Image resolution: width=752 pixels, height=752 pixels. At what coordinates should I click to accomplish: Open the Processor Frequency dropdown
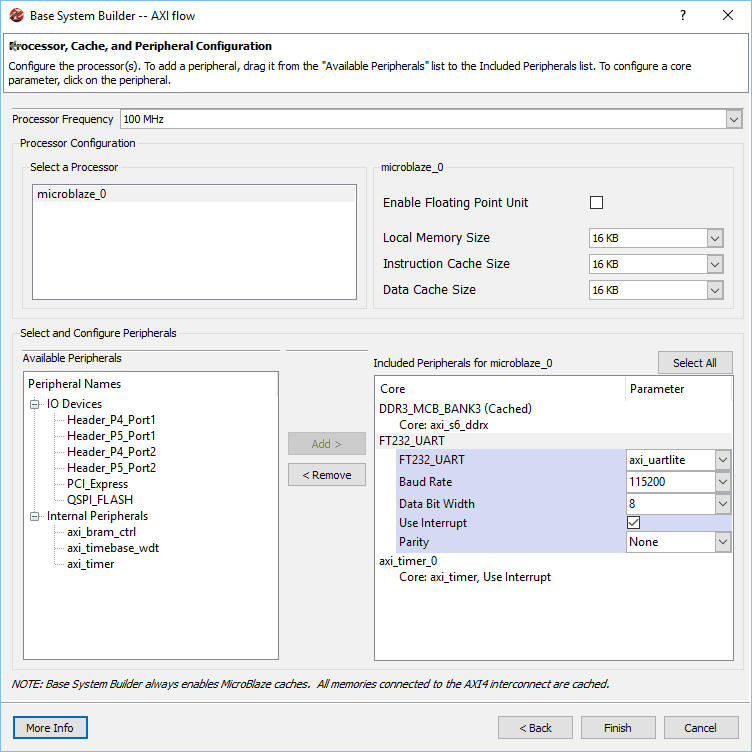coord(733,119)
